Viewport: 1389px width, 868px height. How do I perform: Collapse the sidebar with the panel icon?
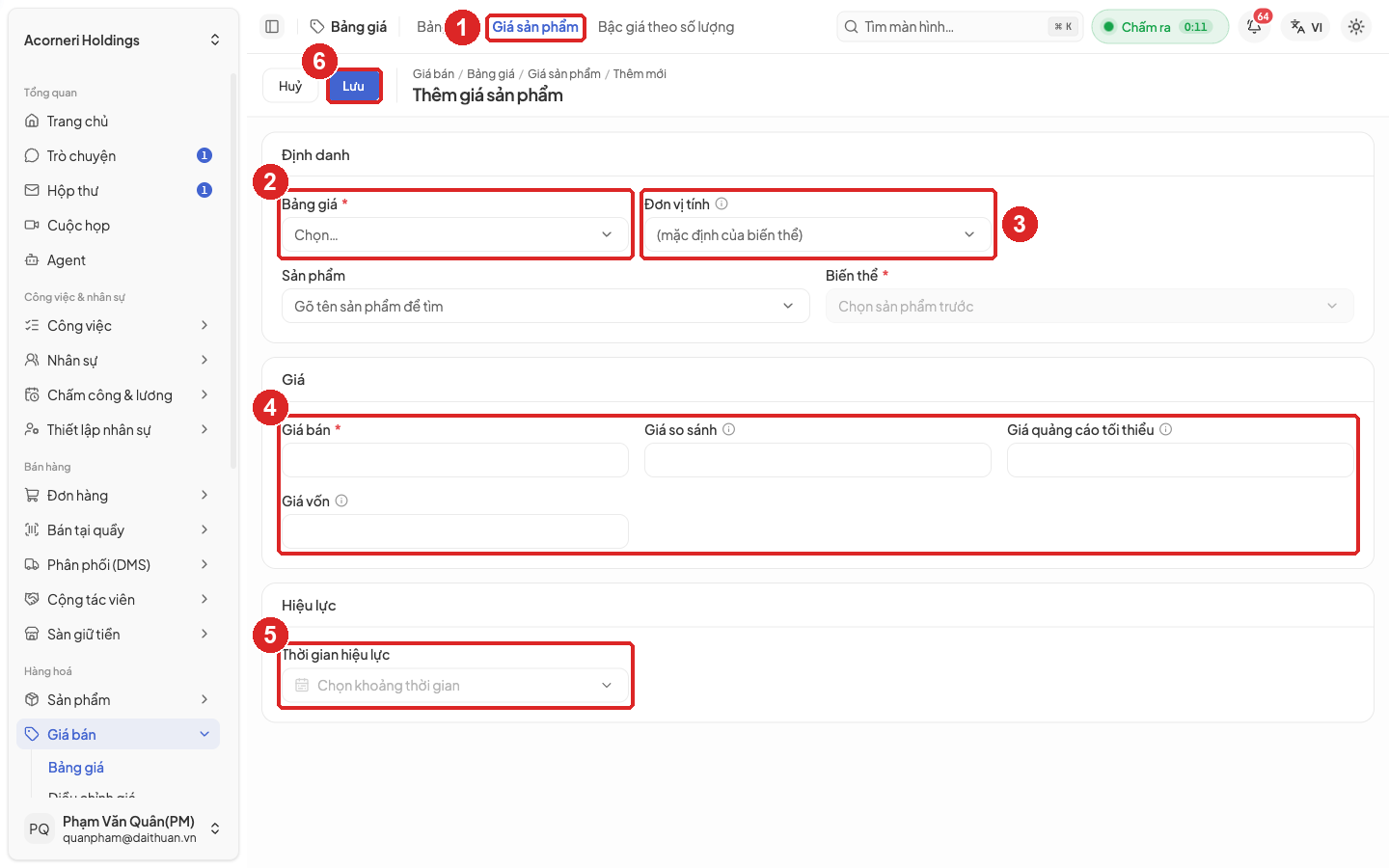272,27
